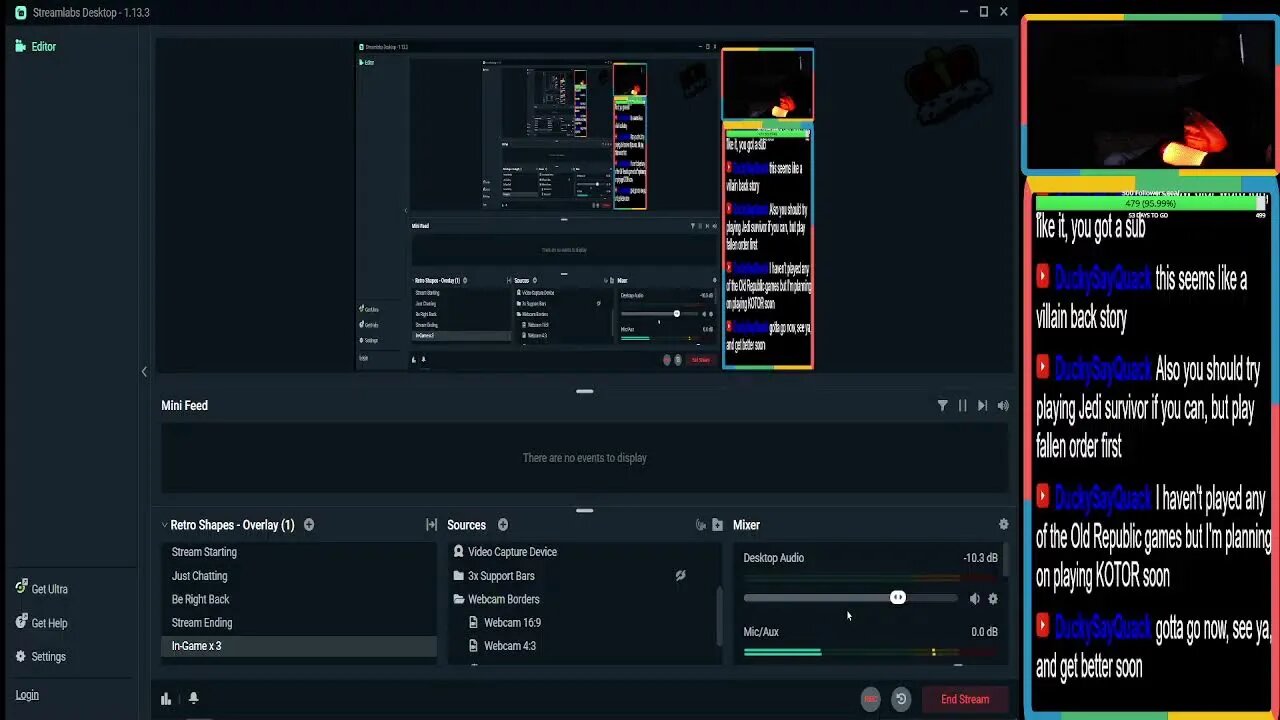Skip the current Mini Feed alert
Image resolution: width=1280 pixels, height=720 pixels.
tap(982, 405)
